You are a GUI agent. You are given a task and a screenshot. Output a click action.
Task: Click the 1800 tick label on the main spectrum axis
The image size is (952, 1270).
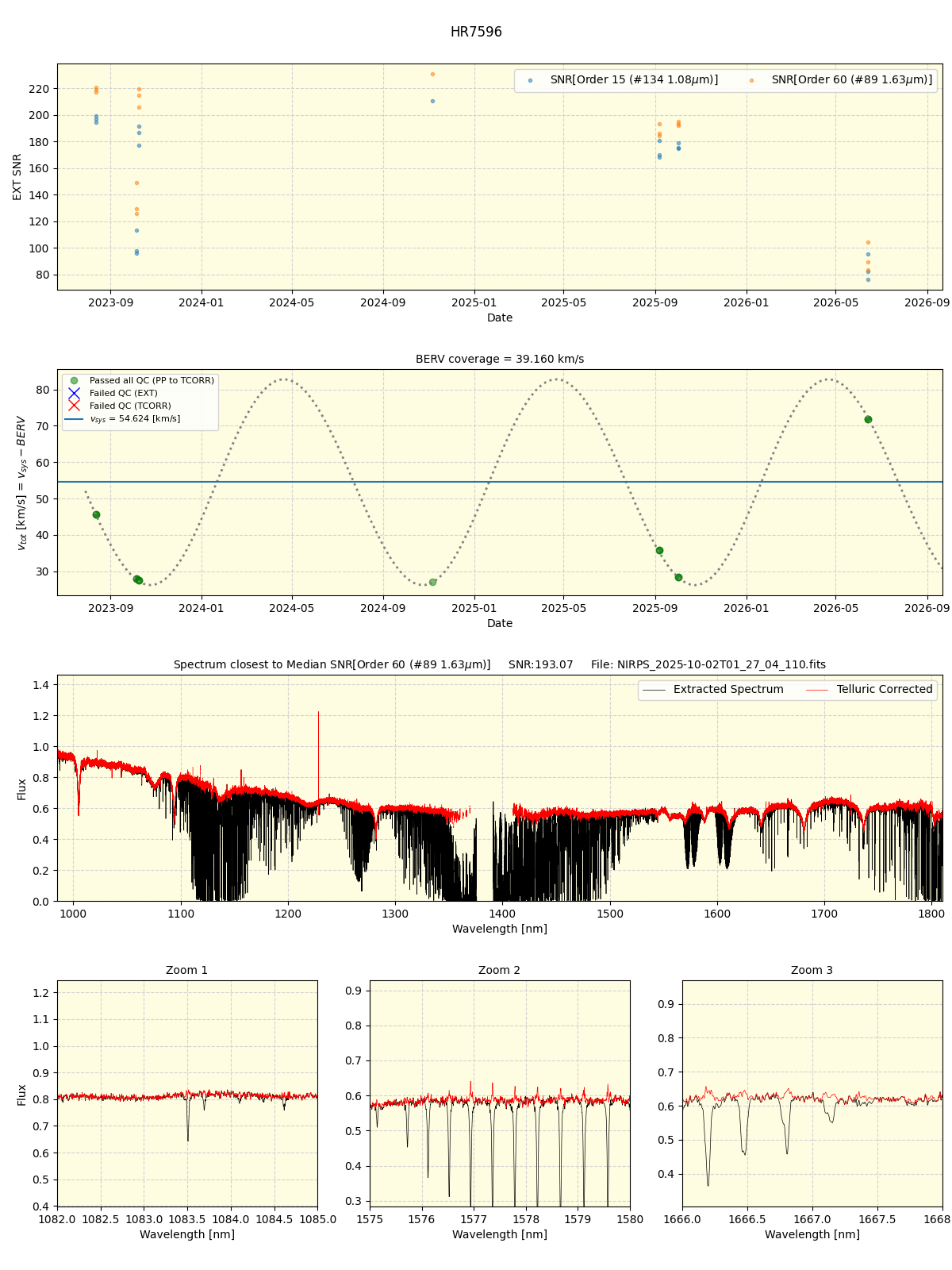click(931, 913)
